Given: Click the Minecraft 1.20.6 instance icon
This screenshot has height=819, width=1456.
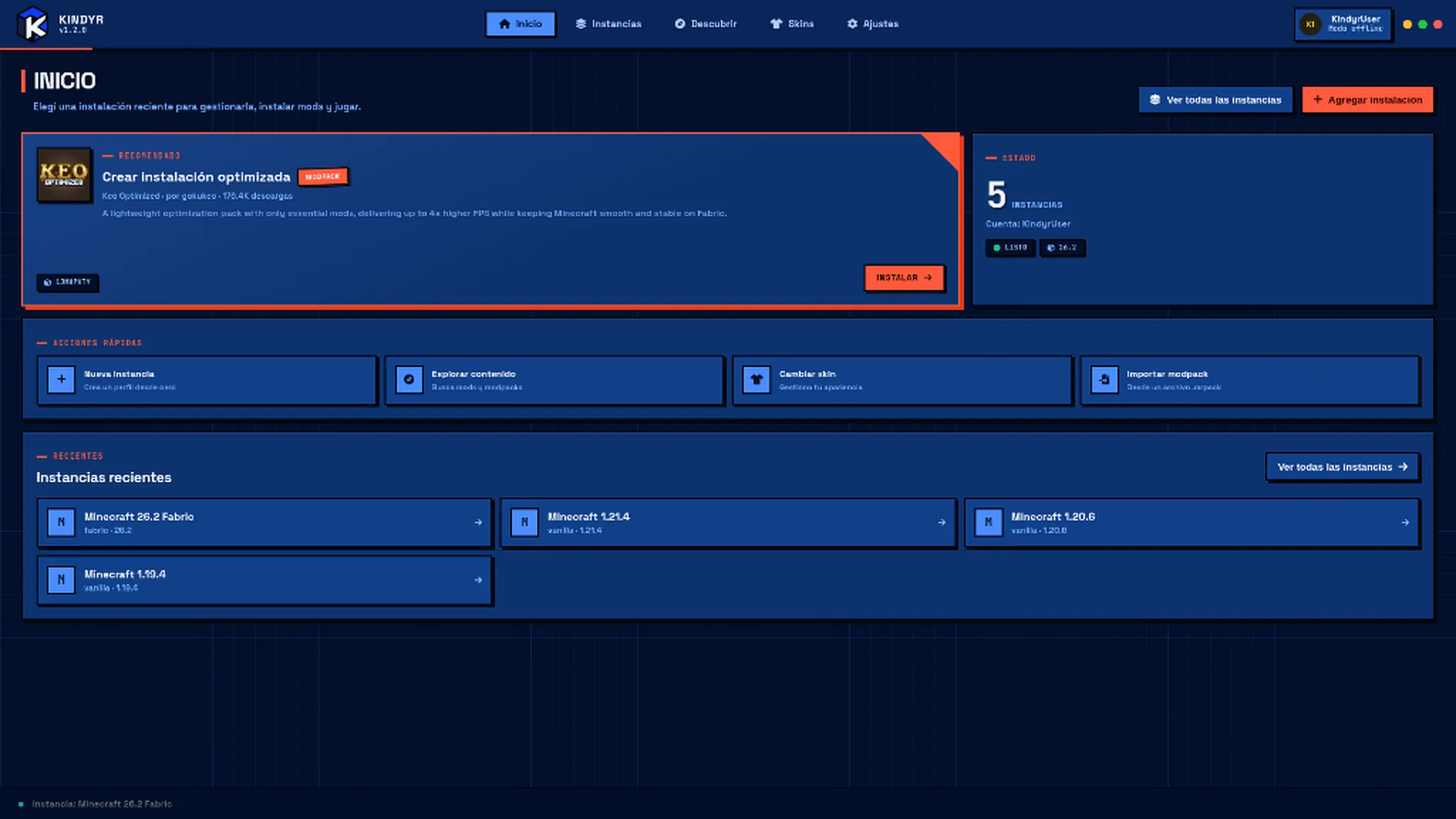Looking at the screenshot, I should click(988, 523).
